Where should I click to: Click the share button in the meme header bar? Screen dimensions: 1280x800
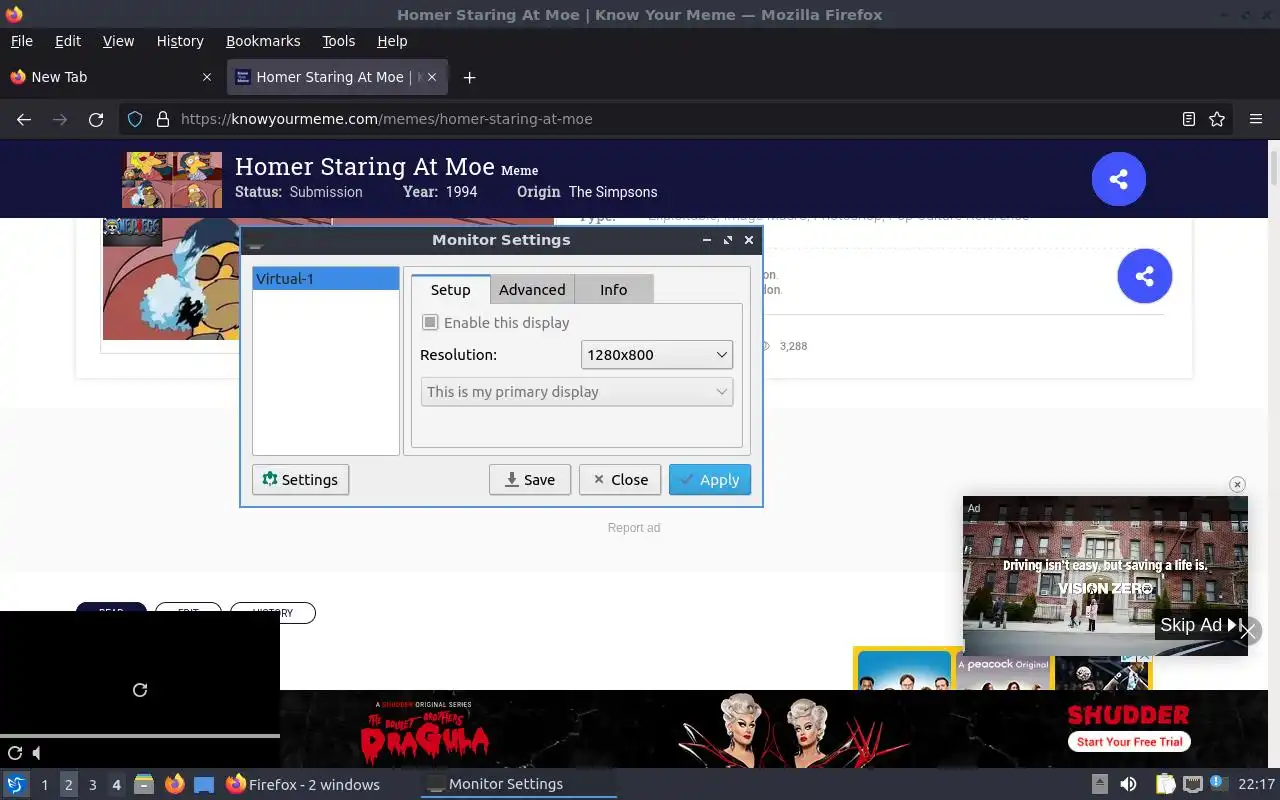pos(1119,179)
